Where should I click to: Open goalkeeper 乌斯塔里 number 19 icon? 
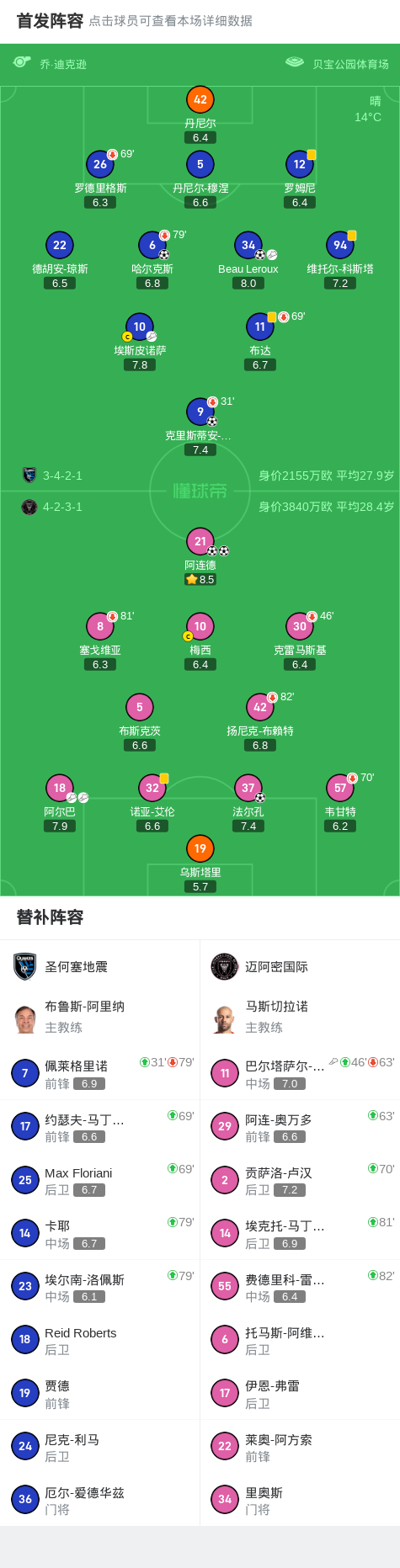point(200,848)
